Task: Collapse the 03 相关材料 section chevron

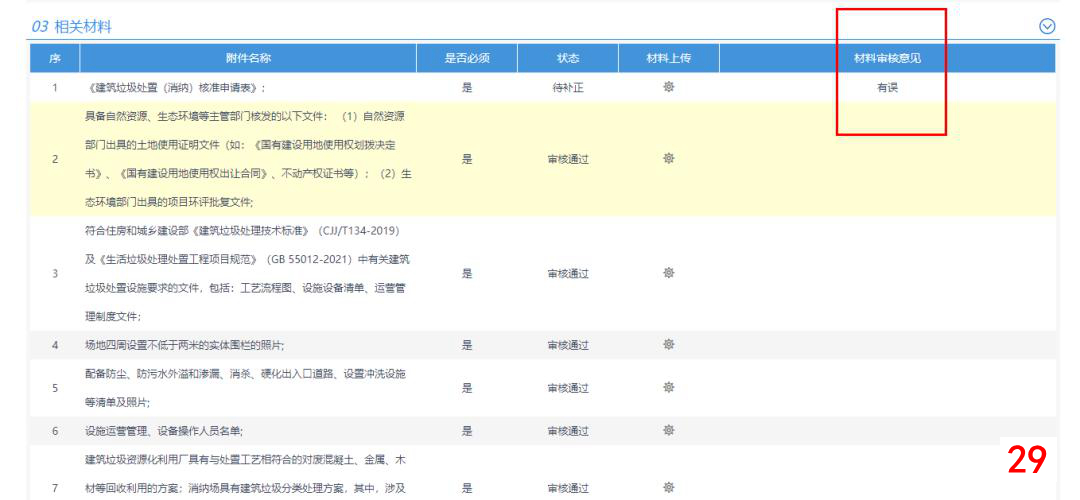Action: click(1047, 27)
